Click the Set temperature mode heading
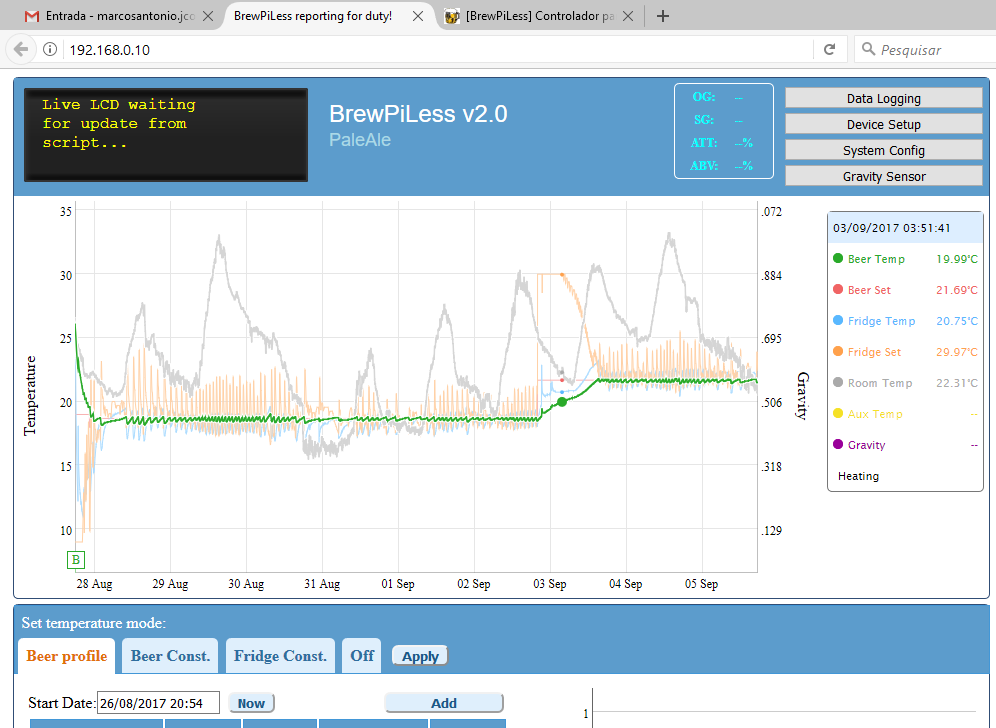This screenshot has width=996, height=728. pyautogui.click(x=93, y=623)
